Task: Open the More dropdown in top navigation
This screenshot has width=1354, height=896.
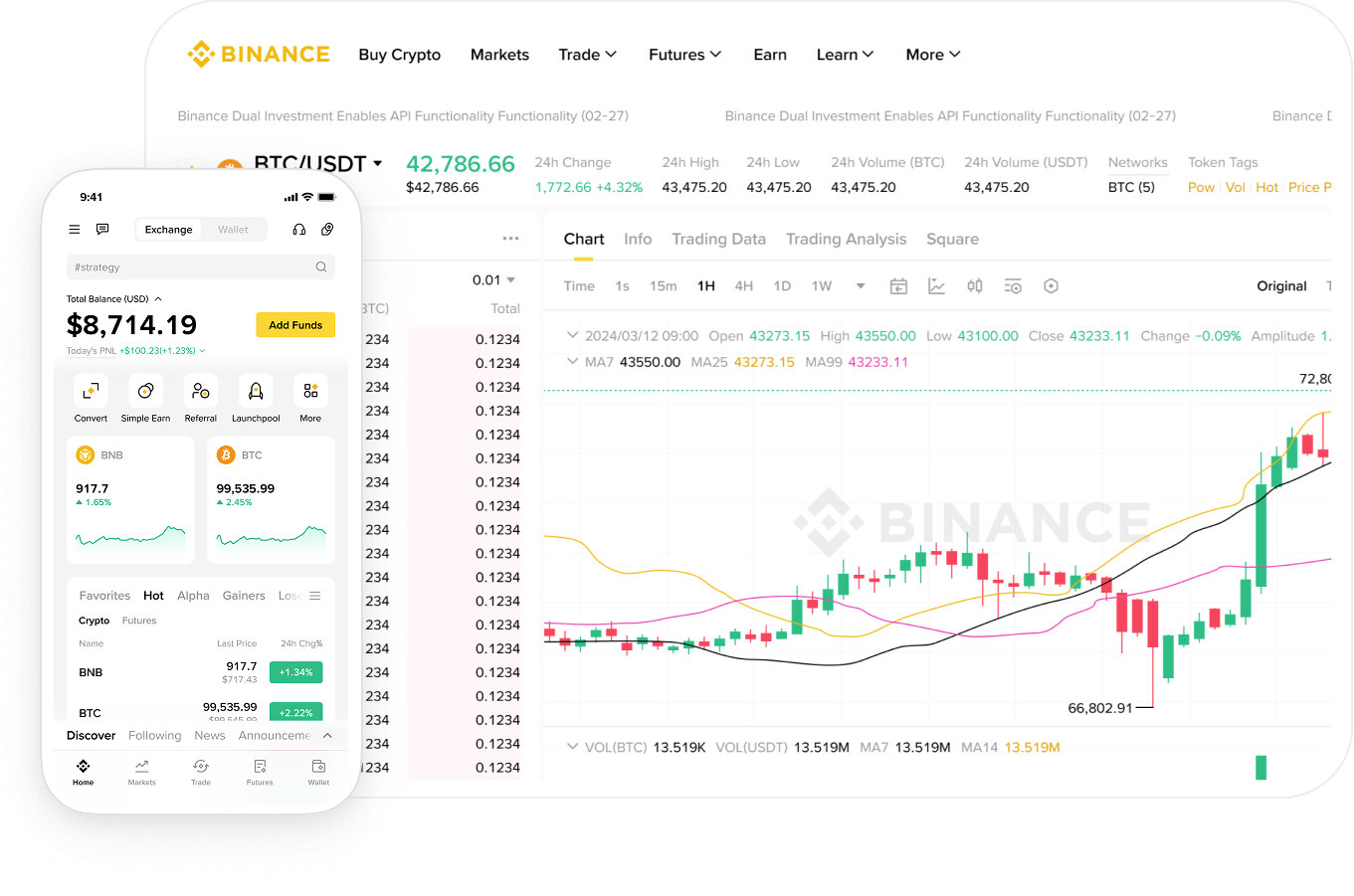Action: 933,55
